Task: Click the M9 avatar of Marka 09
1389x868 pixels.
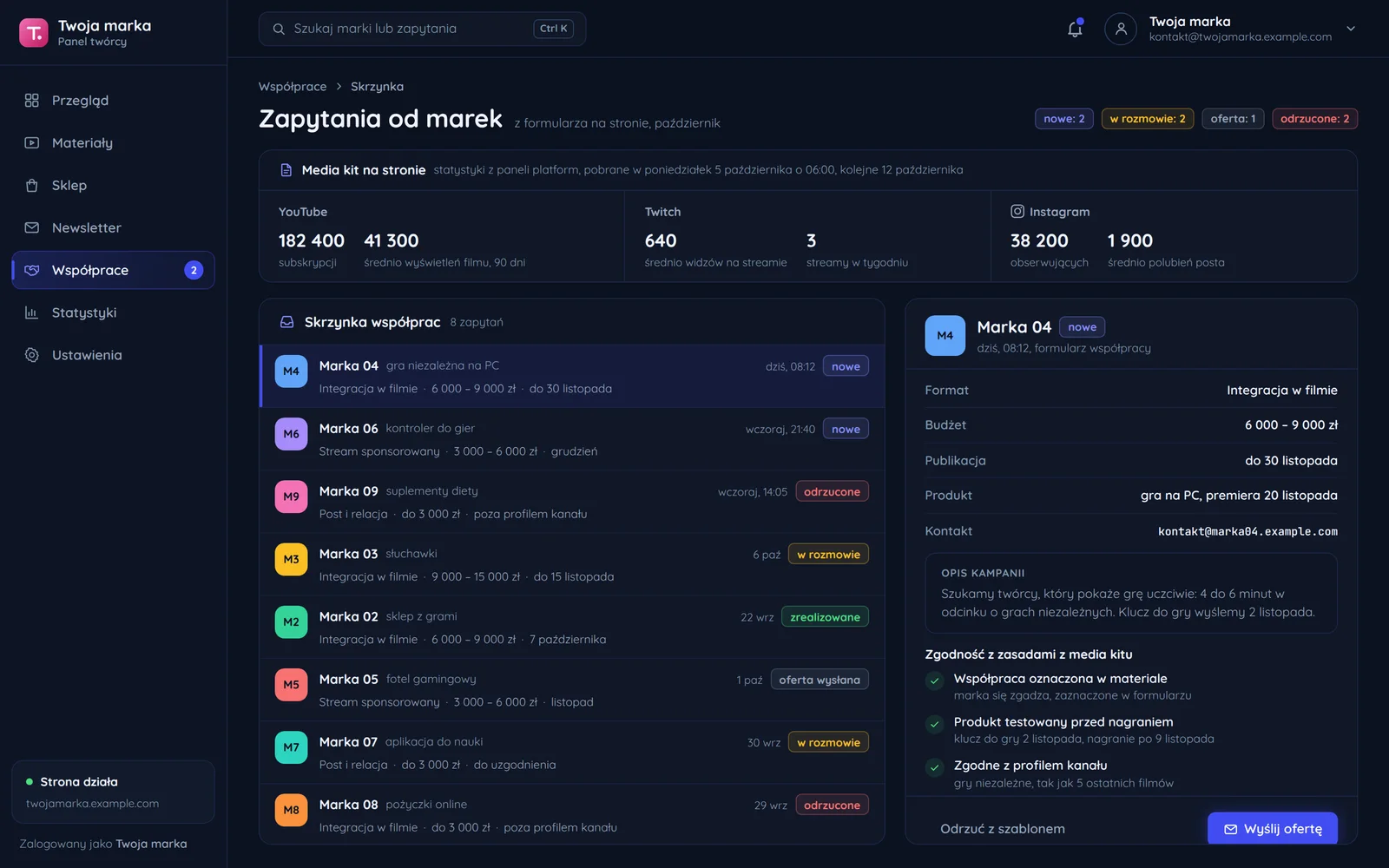Action: click(x=291, y=497)
